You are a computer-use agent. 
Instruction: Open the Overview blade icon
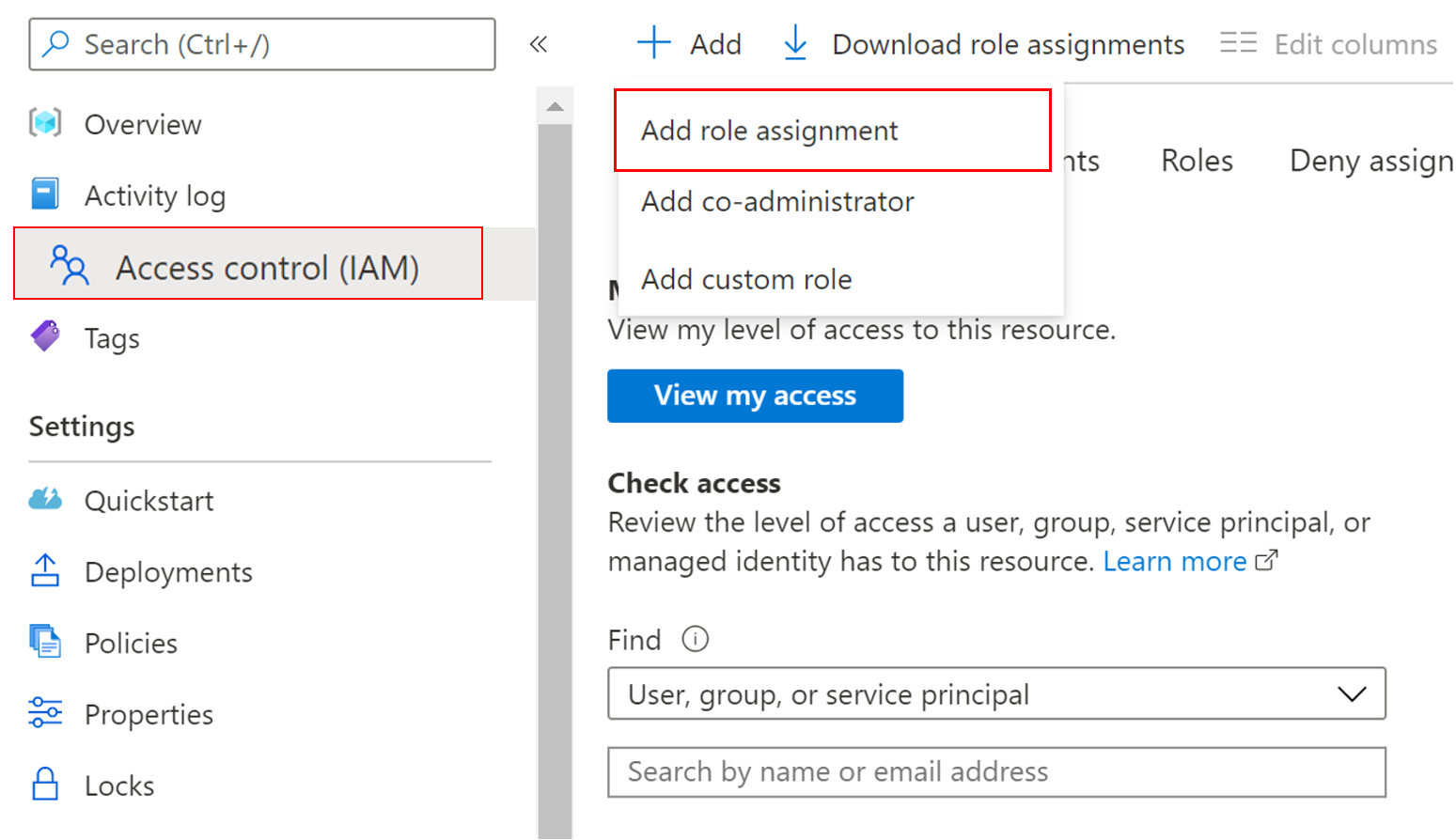point(44,123)
